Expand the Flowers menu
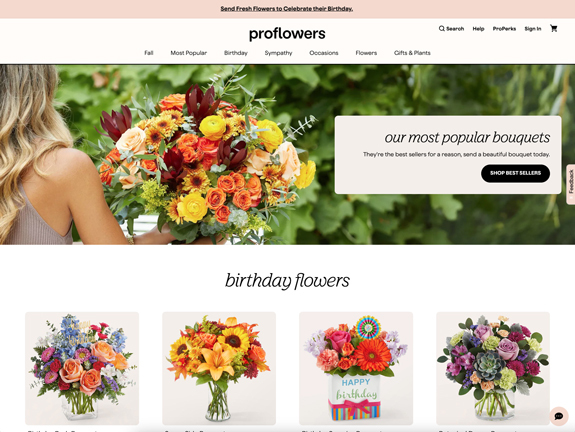575x432 pixels. tap(366, 53)
